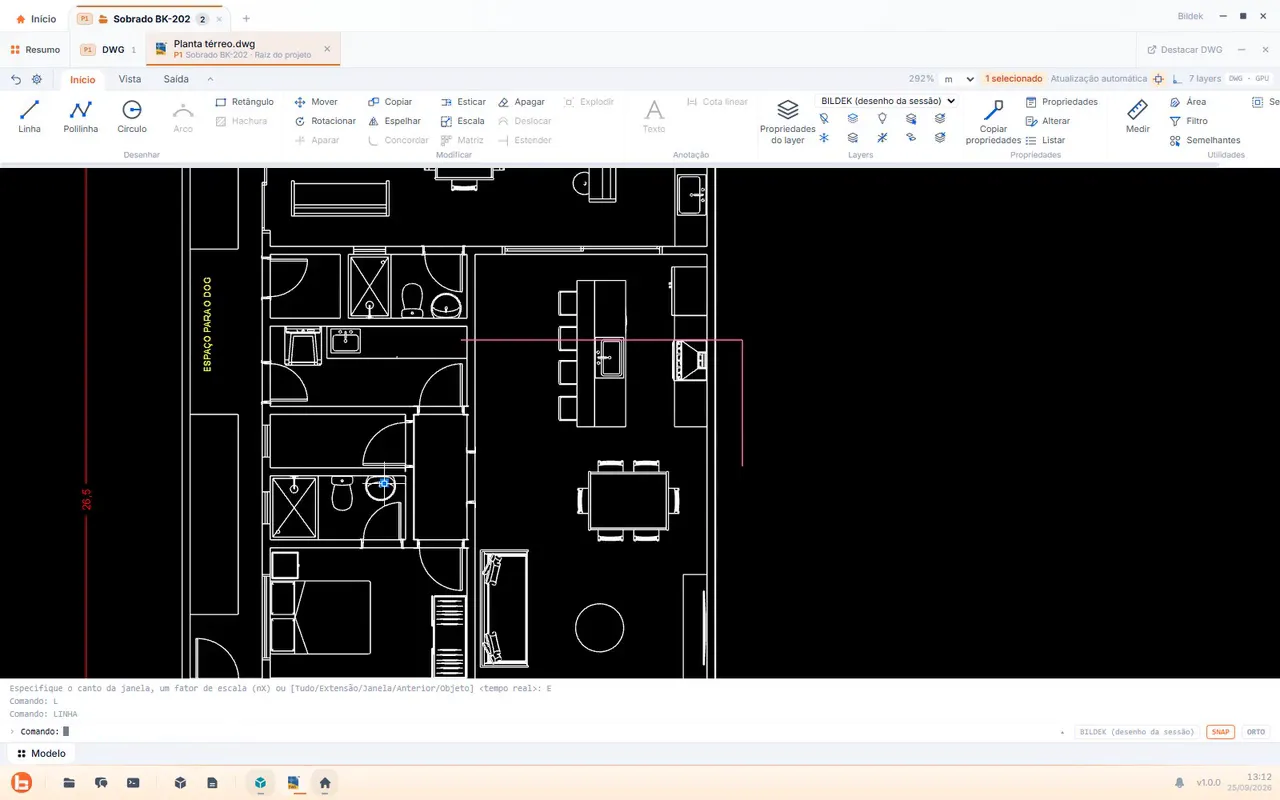Image resolution: width=1280 pixels, height=800 pixels.
Task: Toggle Atualização automática crosshair icon
Action: [1158, 79]
